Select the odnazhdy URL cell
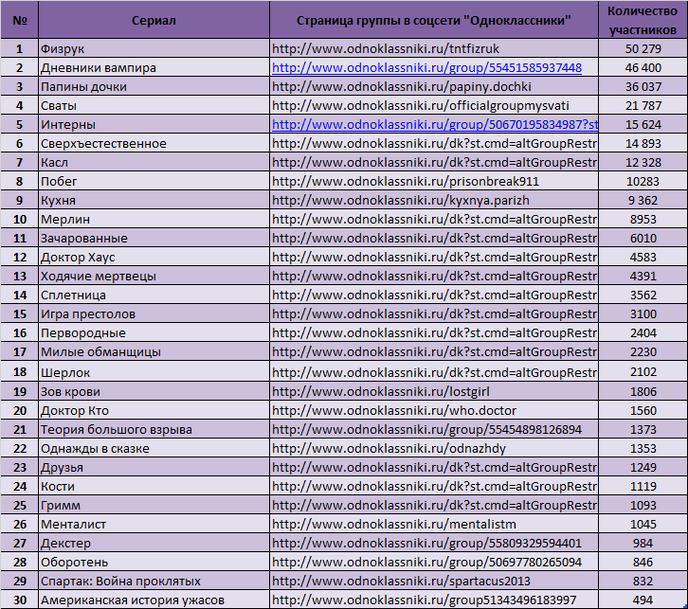688x609 pixels. pyautogui.click(x=434, y=448)
